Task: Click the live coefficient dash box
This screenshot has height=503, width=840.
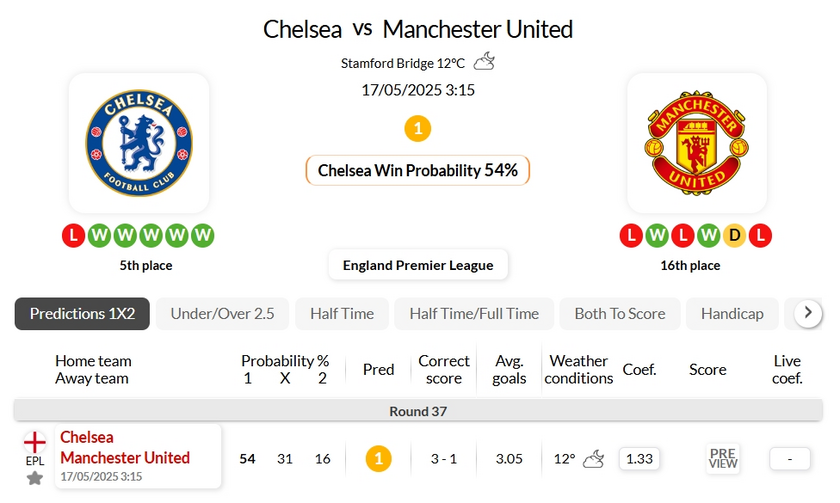Action: [790, 459]
